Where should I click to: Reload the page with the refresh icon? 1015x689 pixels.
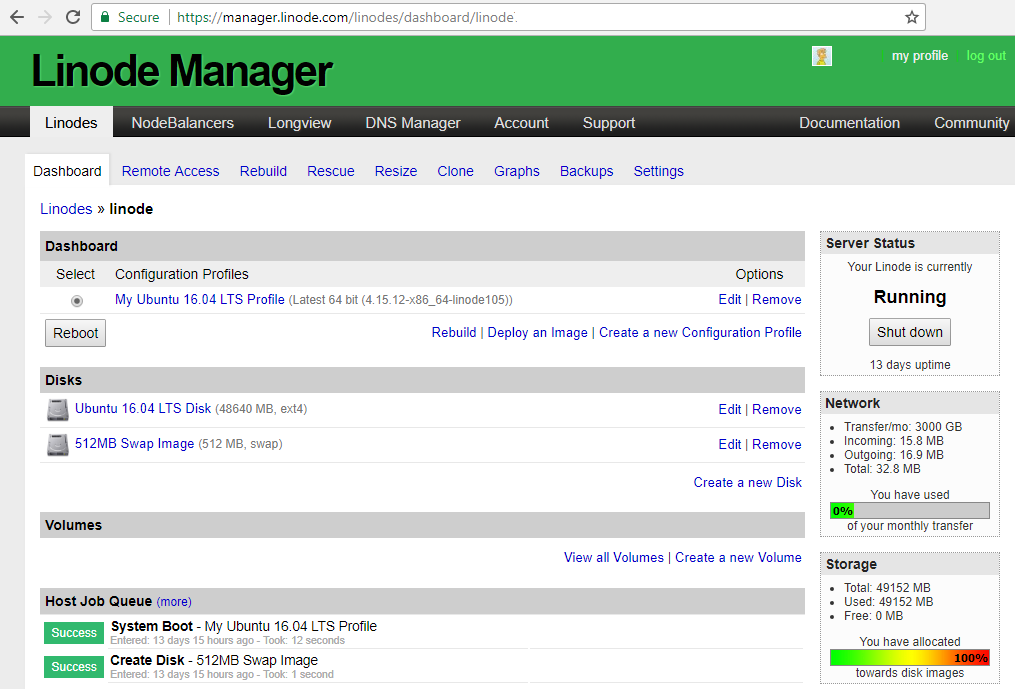pos(73,17)
